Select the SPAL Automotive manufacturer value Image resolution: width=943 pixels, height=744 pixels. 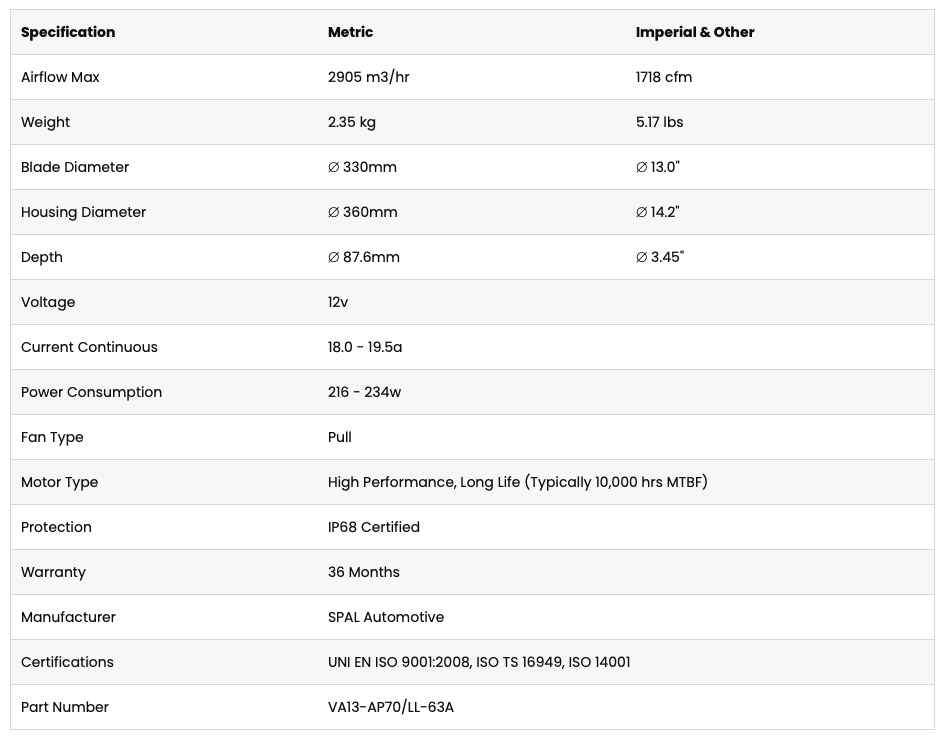pyautogui.click(x=386, y=617)
